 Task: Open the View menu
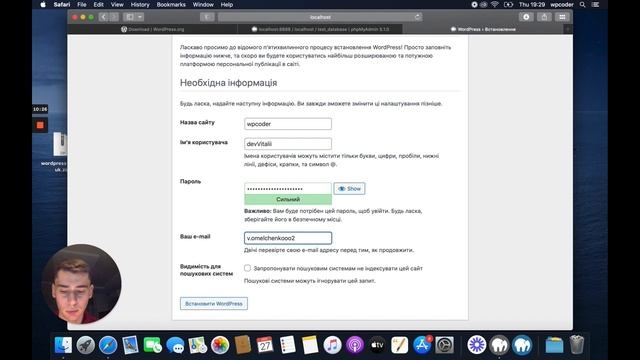[x=117, y=4]
